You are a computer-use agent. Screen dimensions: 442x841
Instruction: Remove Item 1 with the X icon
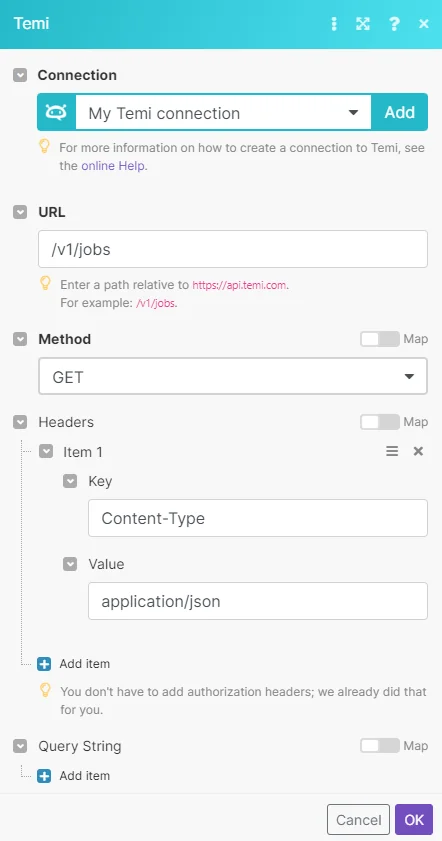(x=418, y=452)
